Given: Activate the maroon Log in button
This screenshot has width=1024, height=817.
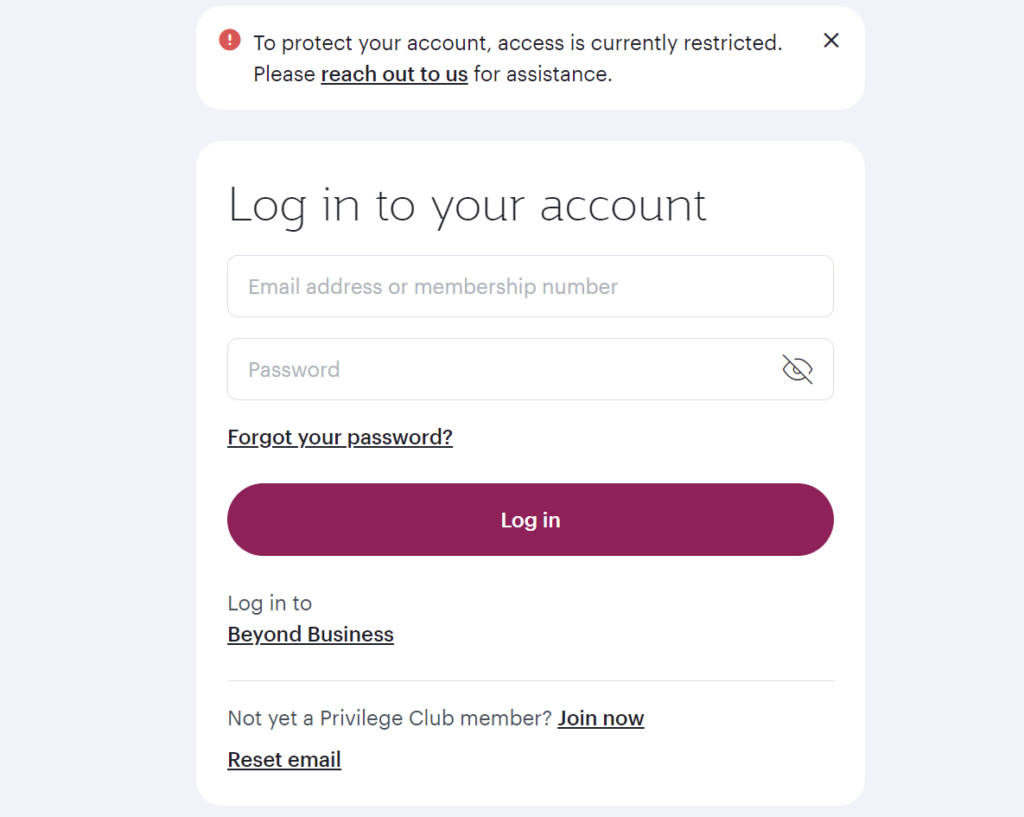Looking at the screenshot, I should [x=530, y=519].
